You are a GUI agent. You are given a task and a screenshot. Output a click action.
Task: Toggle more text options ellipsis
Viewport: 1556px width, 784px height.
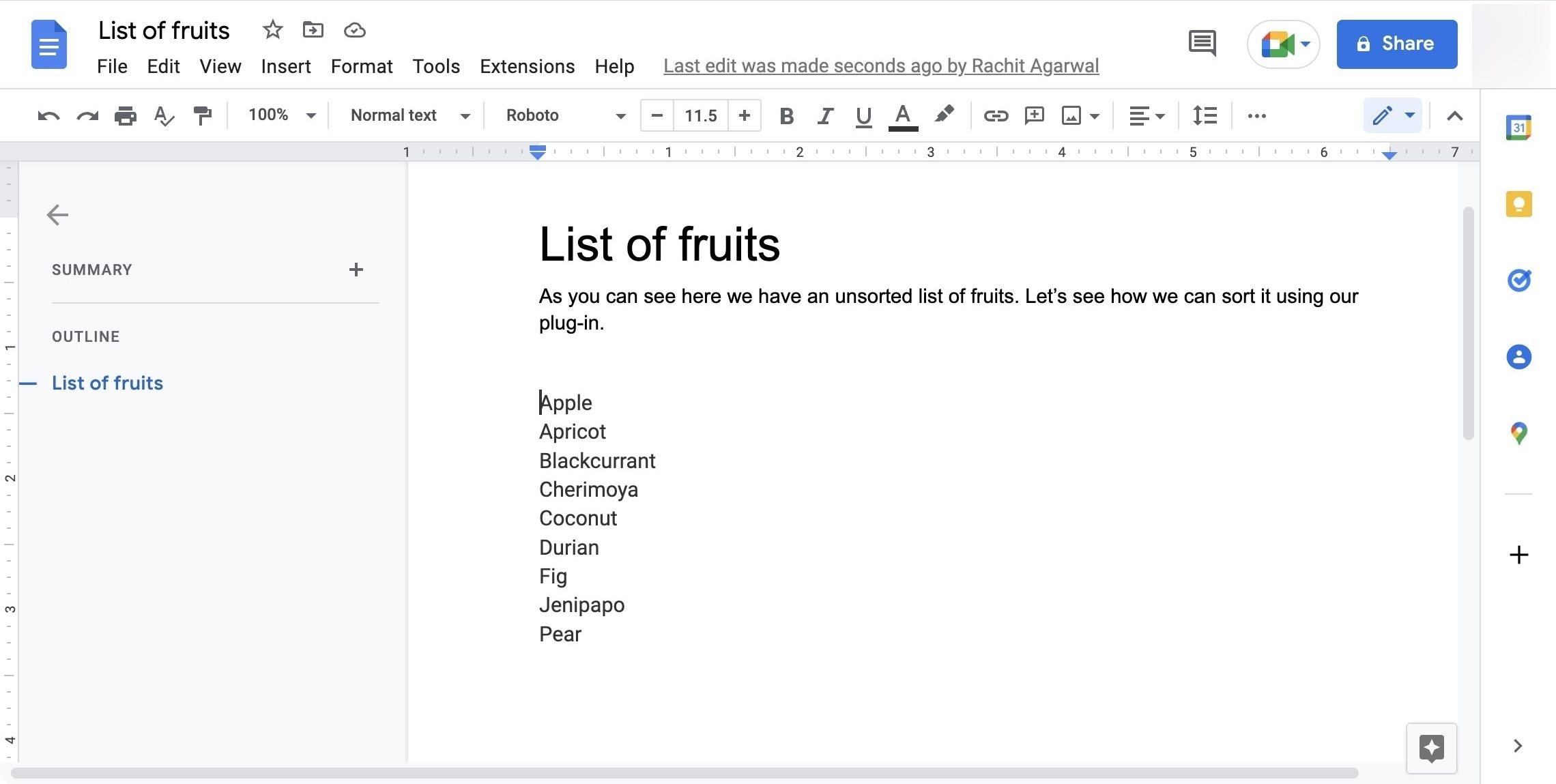pos(1257,114)
